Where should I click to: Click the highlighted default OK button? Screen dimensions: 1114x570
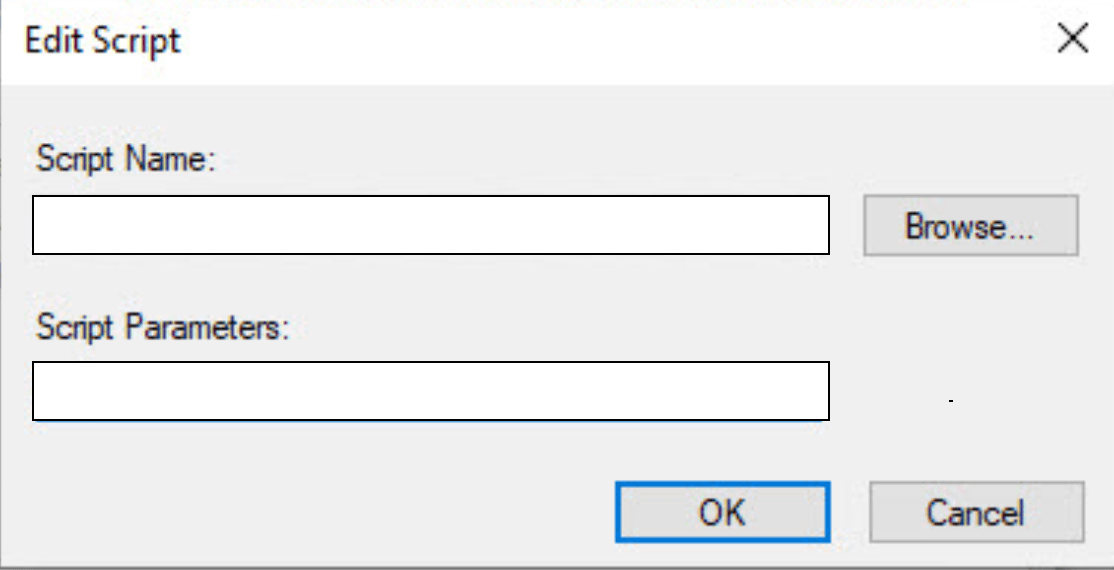tap(722, 513)
